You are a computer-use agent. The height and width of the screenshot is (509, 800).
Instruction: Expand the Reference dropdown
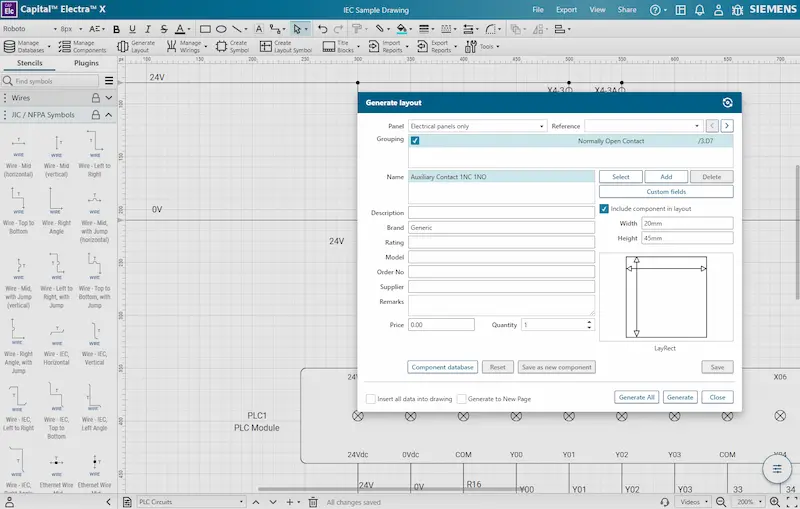click(x=643, y=126)
